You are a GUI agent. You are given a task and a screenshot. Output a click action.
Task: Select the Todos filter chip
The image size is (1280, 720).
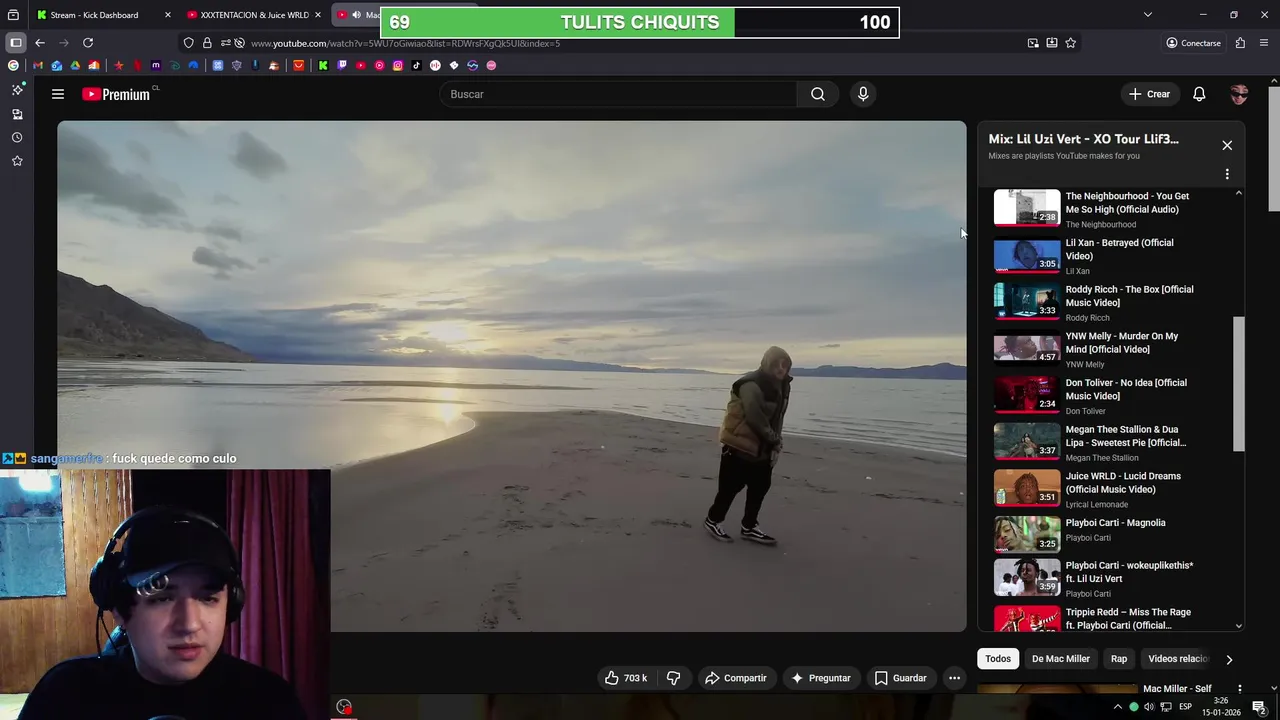(998, 659)
